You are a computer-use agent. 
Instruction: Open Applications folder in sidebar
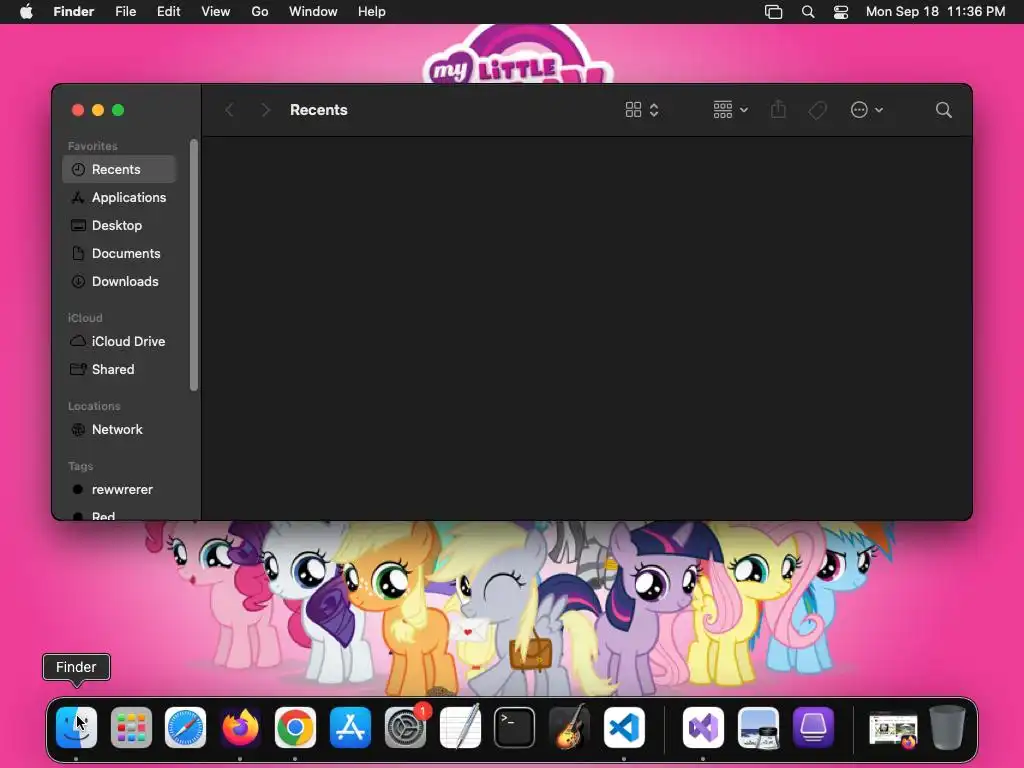click(x=119, y=197)
